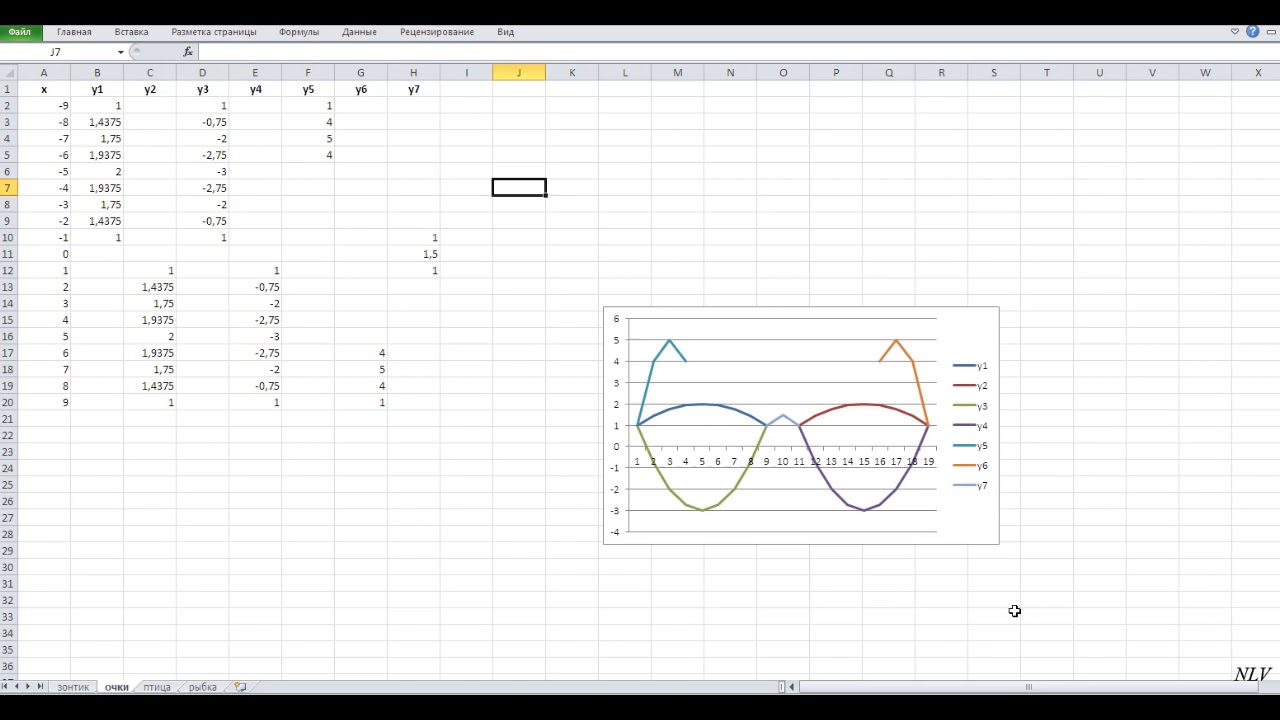Select y5 entry in chart legend
Viewport: 1280px width, 720px height.
coord(970,446)
